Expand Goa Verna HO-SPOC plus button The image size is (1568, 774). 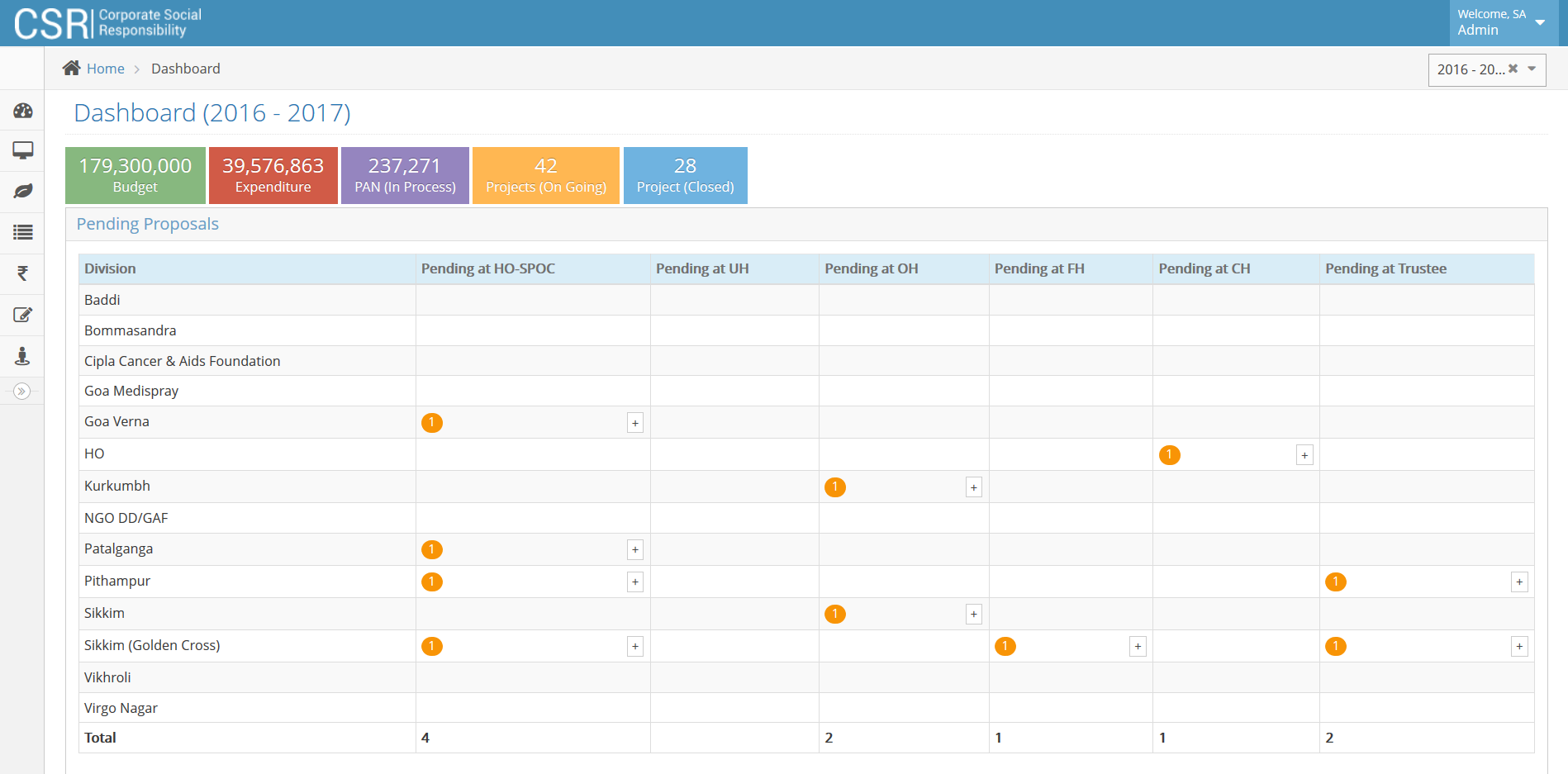(x=635, y=423)
